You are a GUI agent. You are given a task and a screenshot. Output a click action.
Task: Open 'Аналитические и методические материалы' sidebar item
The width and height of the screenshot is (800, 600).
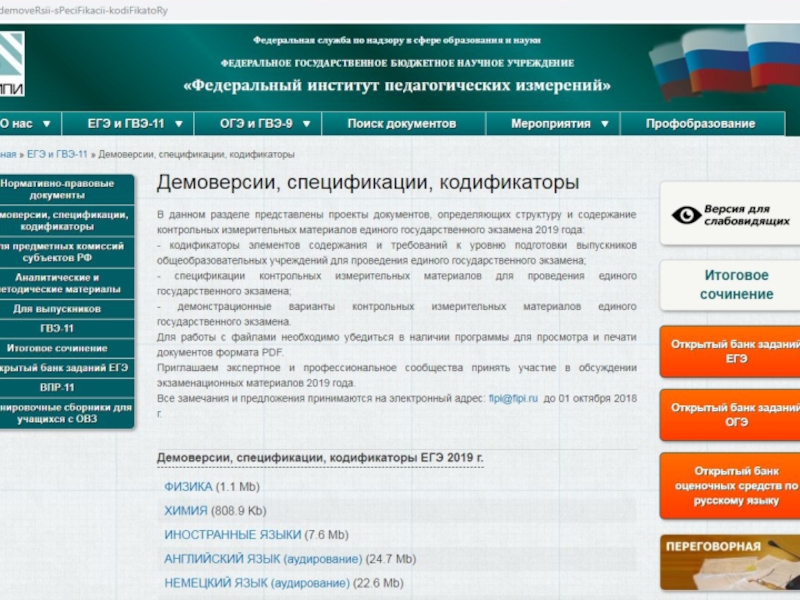point(66,283)
